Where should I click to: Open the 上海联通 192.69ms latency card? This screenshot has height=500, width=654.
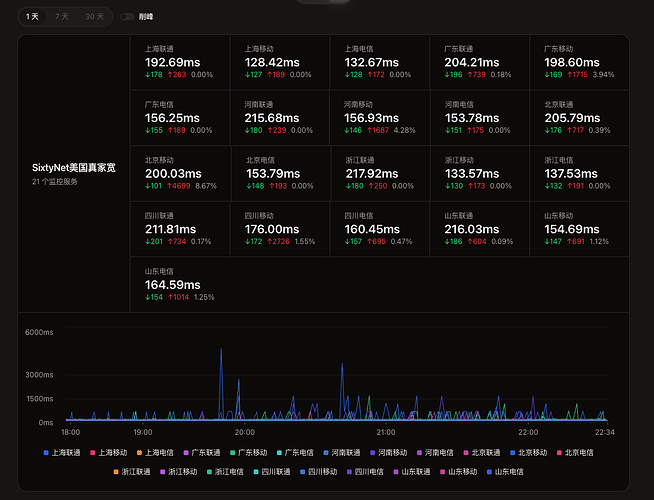click(x=180, y=62)
